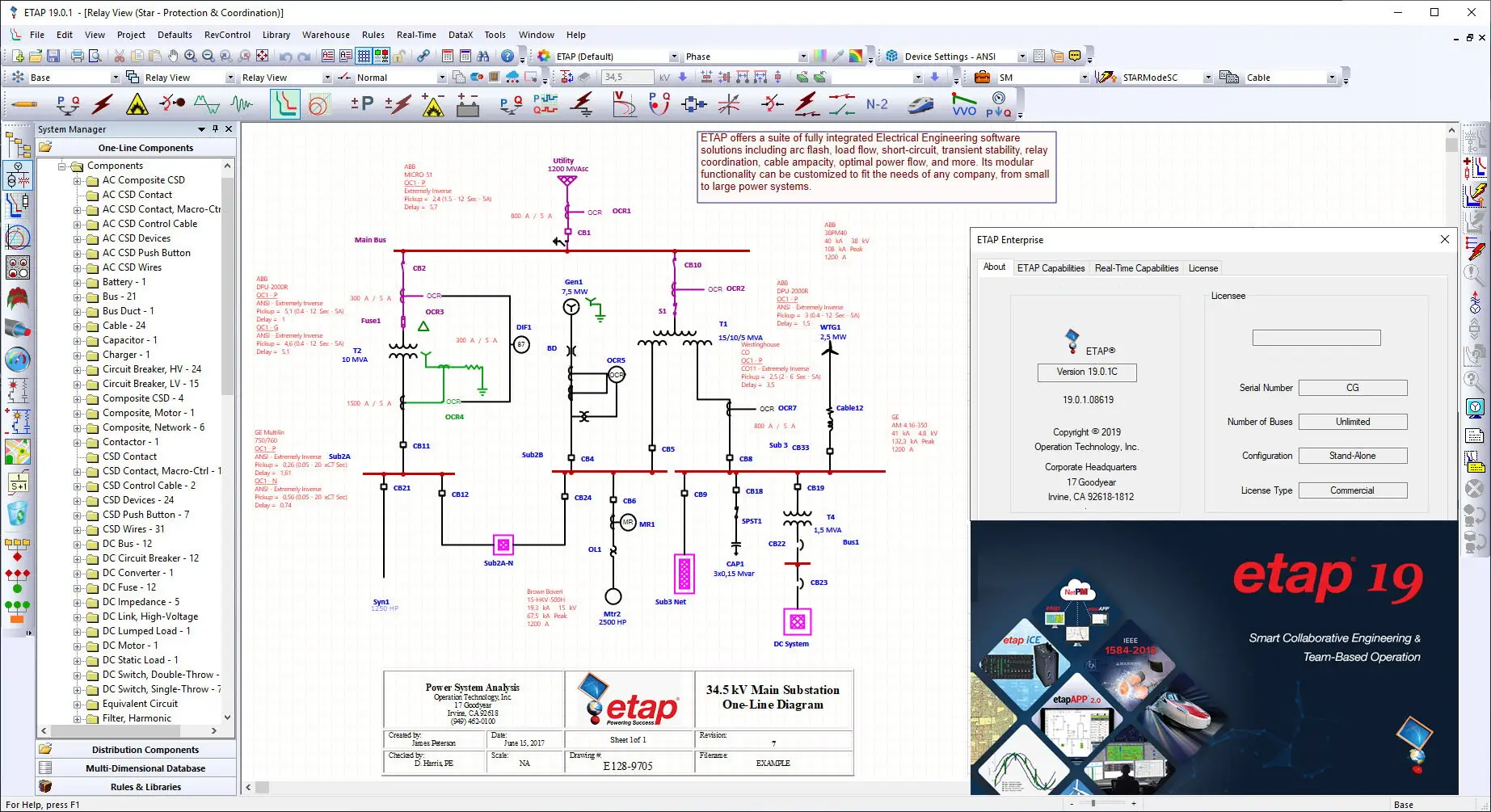The image size is (1491, 812).
Task: Open the DC battery sizing icon
Action: pyautogui.click(x=468, y=104)
